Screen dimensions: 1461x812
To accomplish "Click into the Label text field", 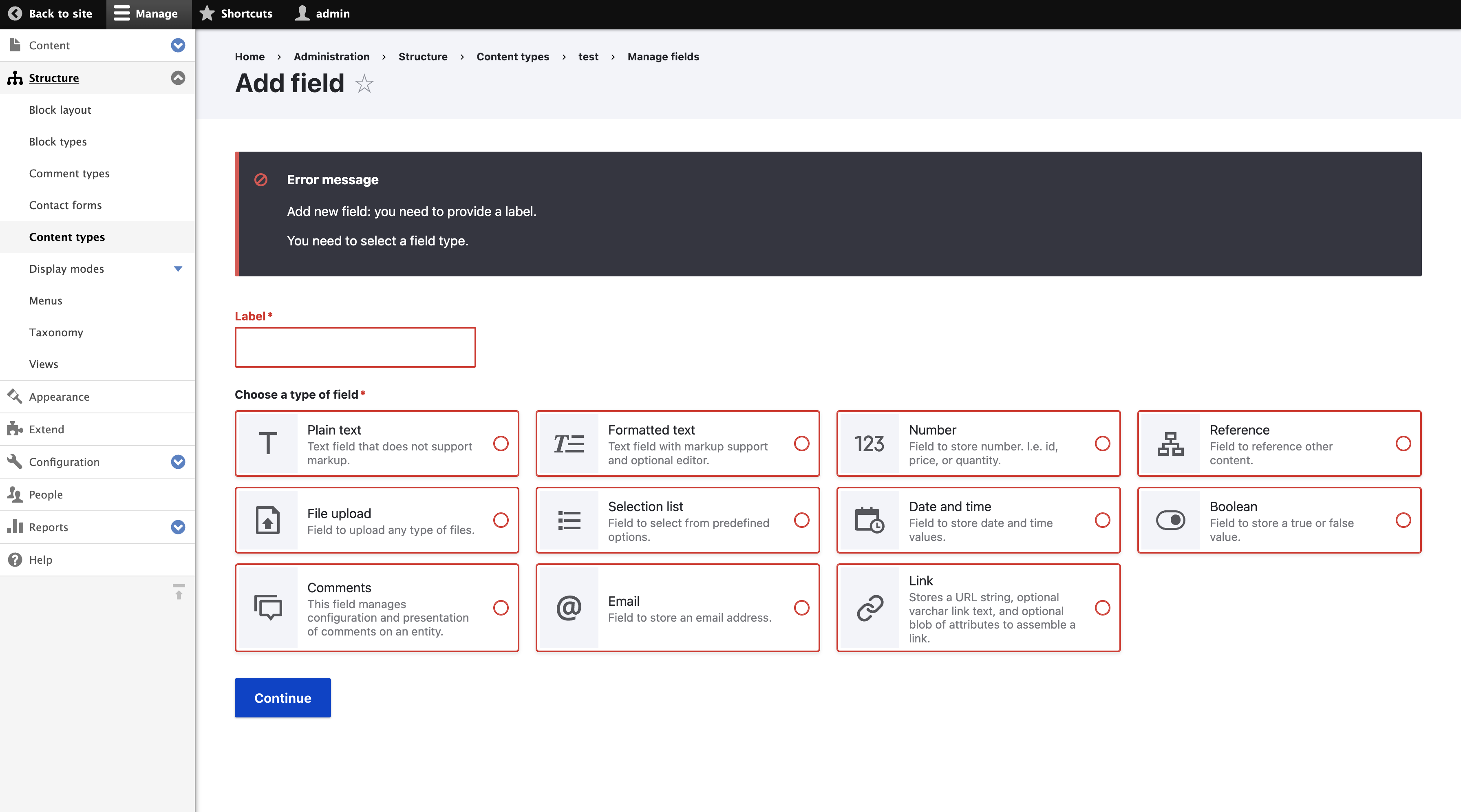I will tap(355, 347).
